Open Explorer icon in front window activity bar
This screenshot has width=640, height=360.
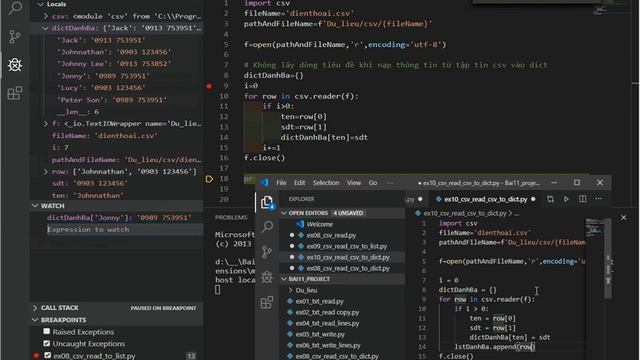[x=267, y=202]
